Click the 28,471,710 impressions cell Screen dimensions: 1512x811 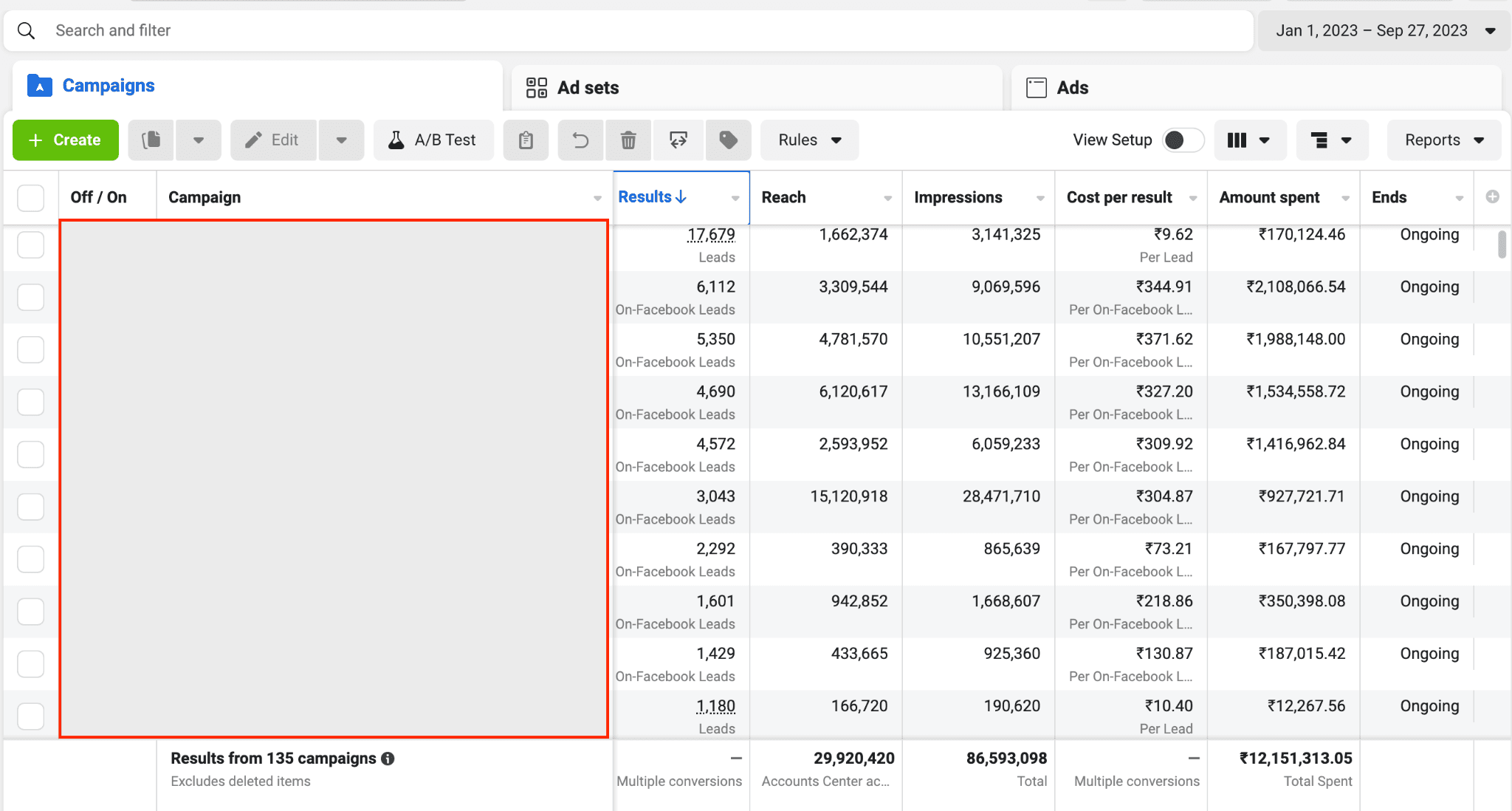(x=1001, y=496)
